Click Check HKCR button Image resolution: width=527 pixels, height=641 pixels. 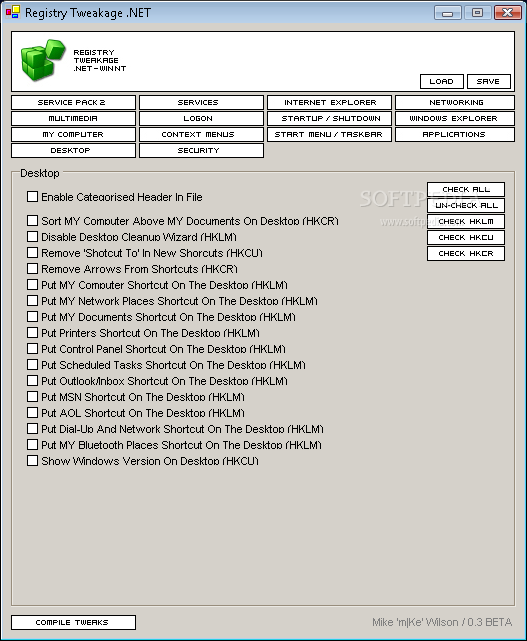pos(466,253)
